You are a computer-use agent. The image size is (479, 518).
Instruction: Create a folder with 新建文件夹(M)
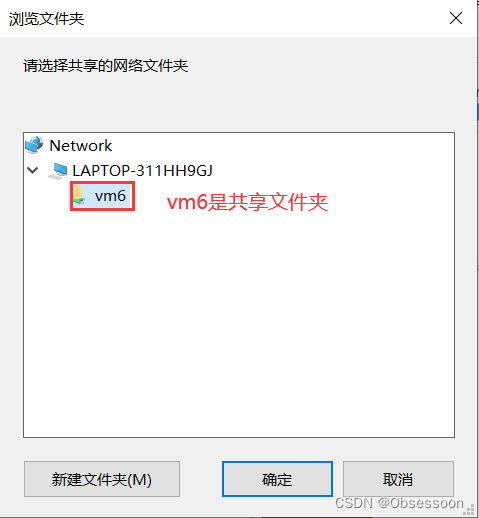(102, 479)
